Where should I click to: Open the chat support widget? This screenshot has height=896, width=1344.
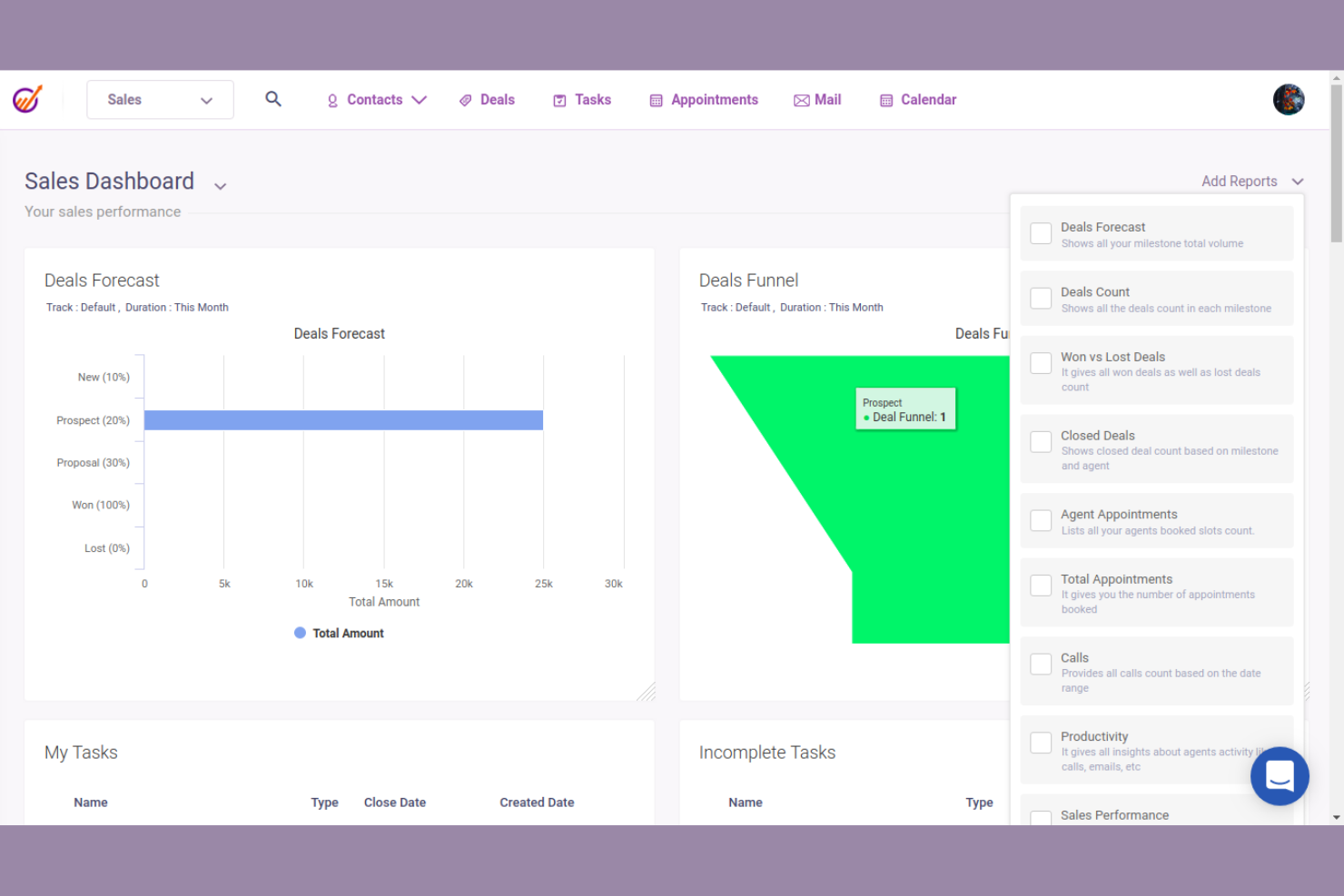1279,775
